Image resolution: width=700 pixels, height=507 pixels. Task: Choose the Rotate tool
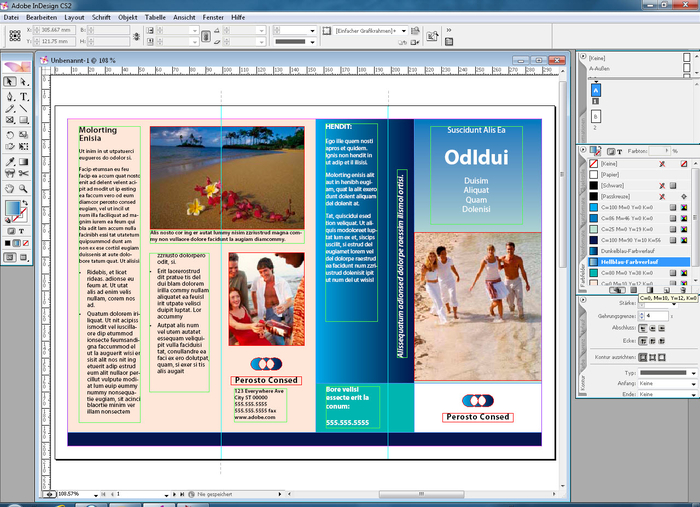click(9, 135)
